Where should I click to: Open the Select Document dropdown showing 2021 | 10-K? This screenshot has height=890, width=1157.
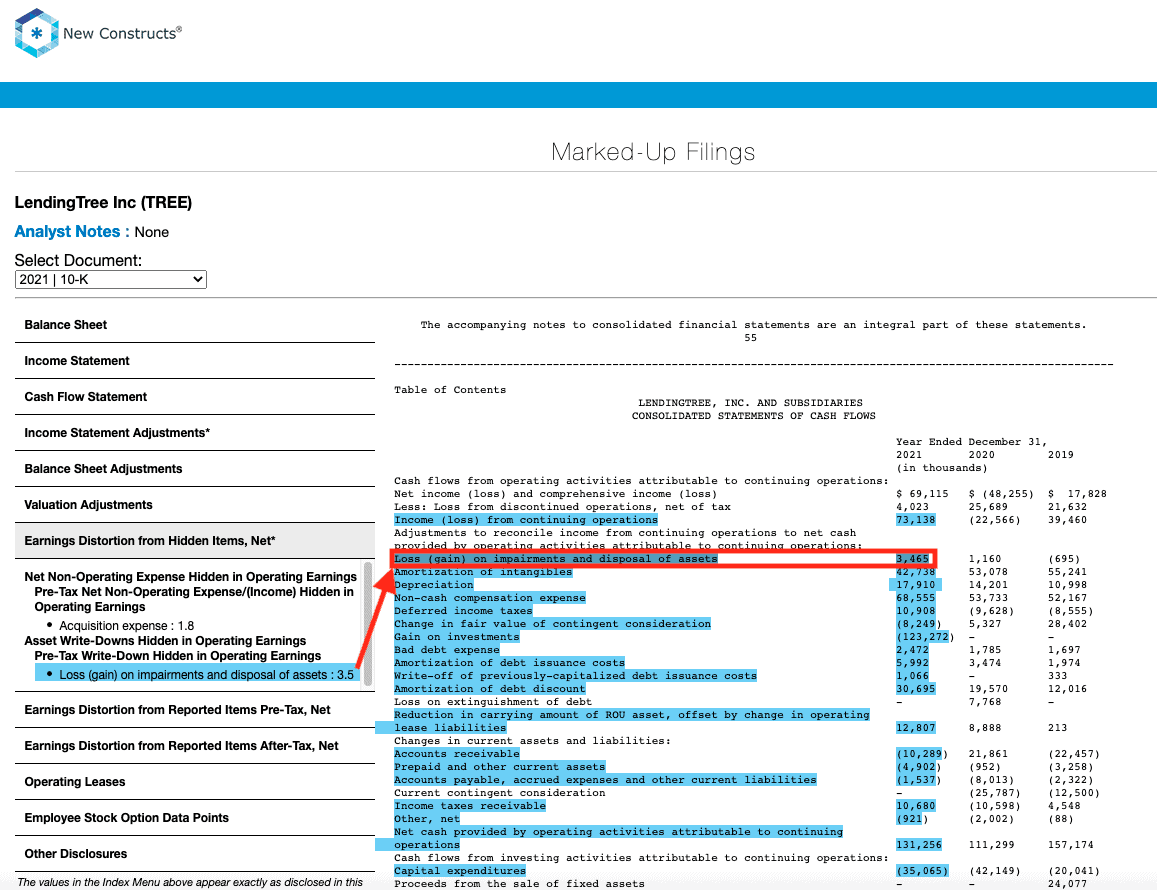tap(111, 280)
